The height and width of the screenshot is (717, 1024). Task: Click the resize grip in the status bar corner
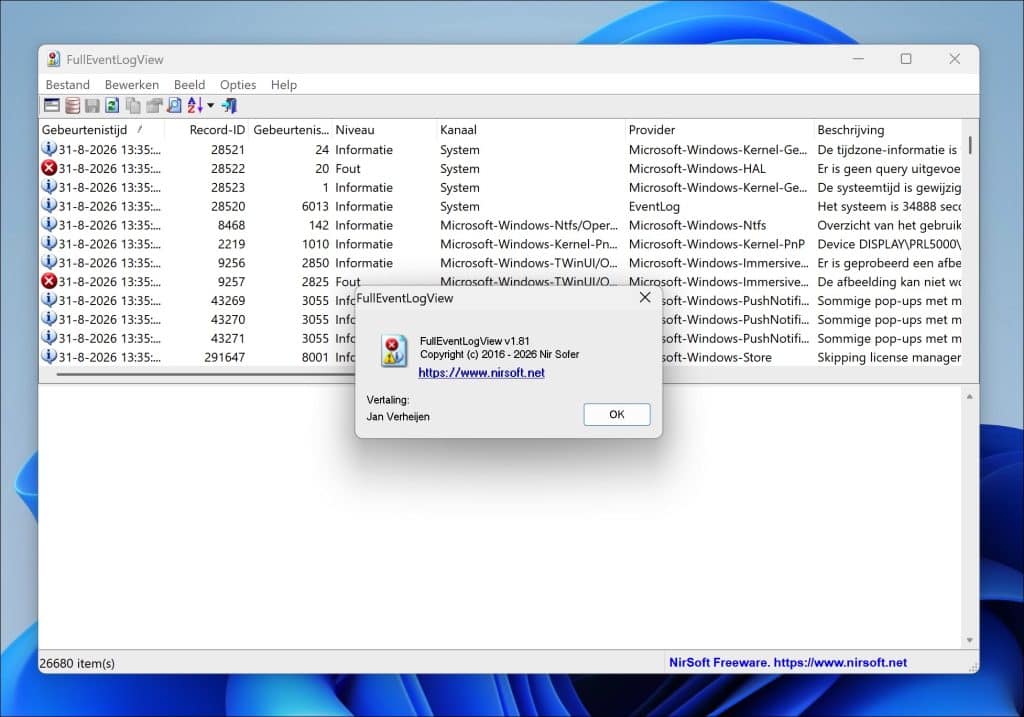(973, 667)
